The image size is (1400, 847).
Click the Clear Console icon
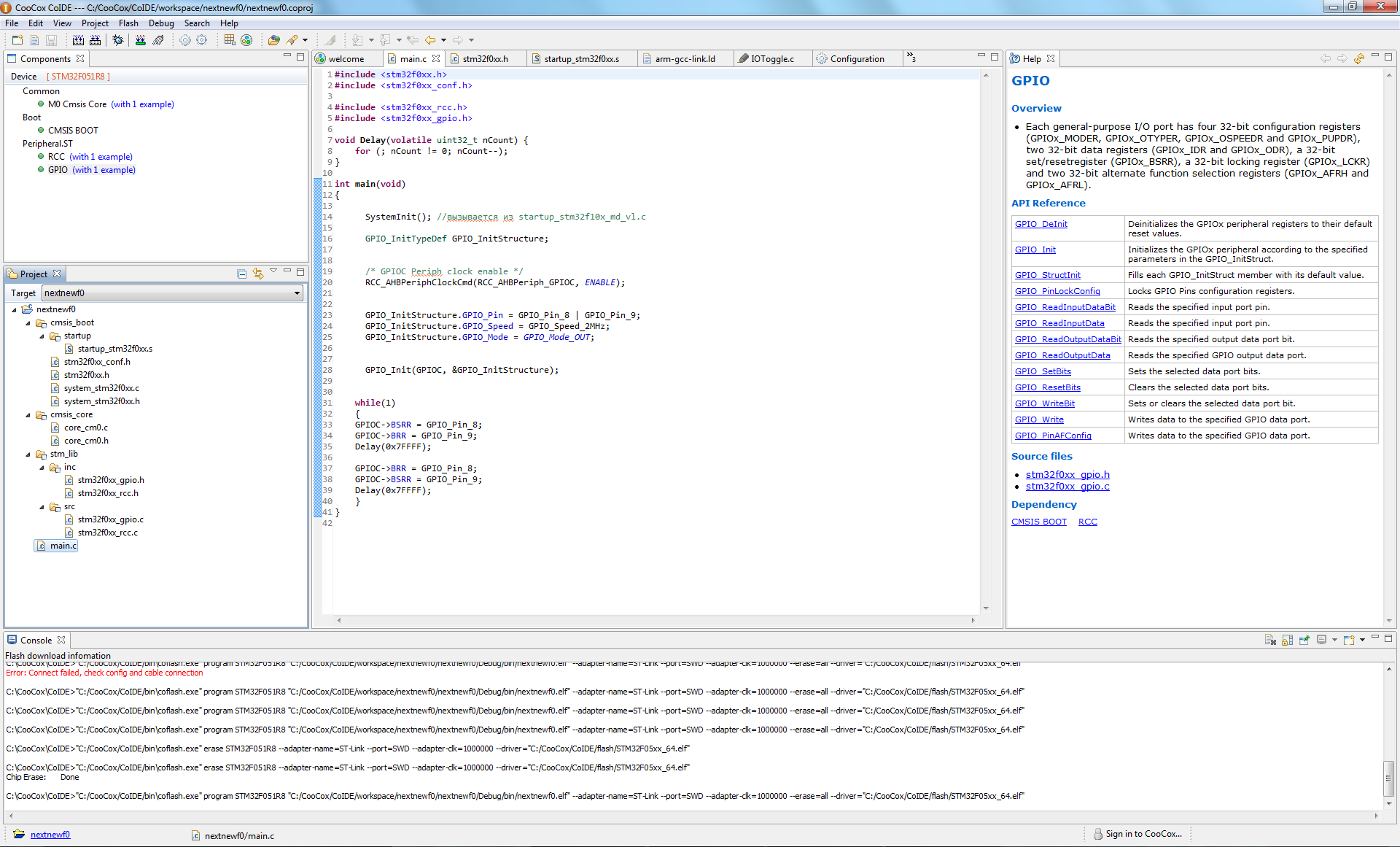pyautogui.click(x=1270, y=640)
